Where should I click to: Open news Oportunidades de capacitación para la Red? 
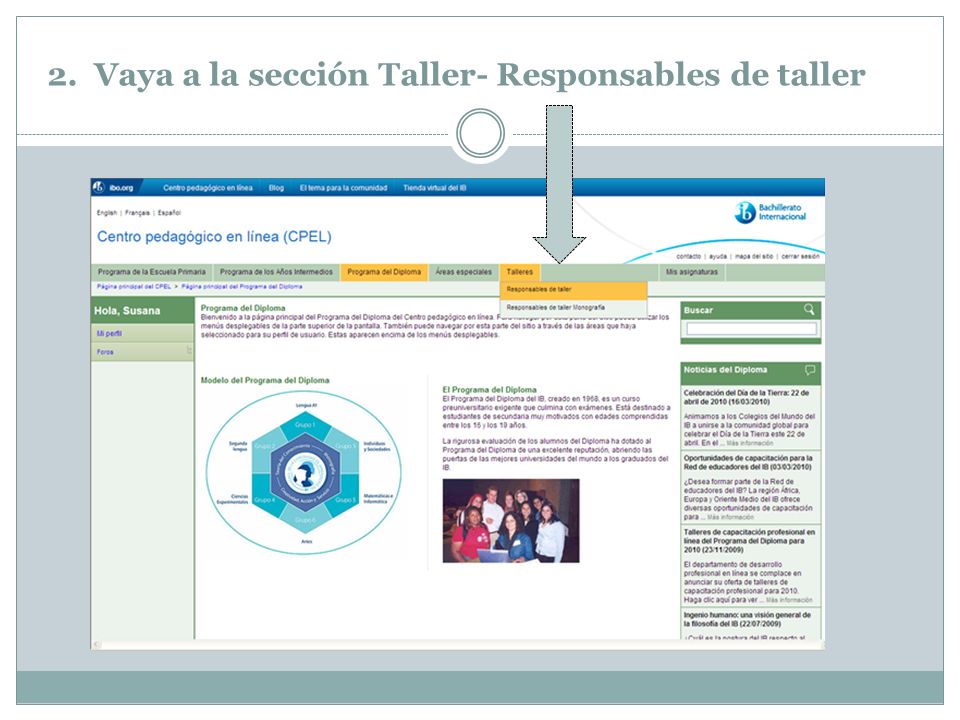click(x=748, y=462)
